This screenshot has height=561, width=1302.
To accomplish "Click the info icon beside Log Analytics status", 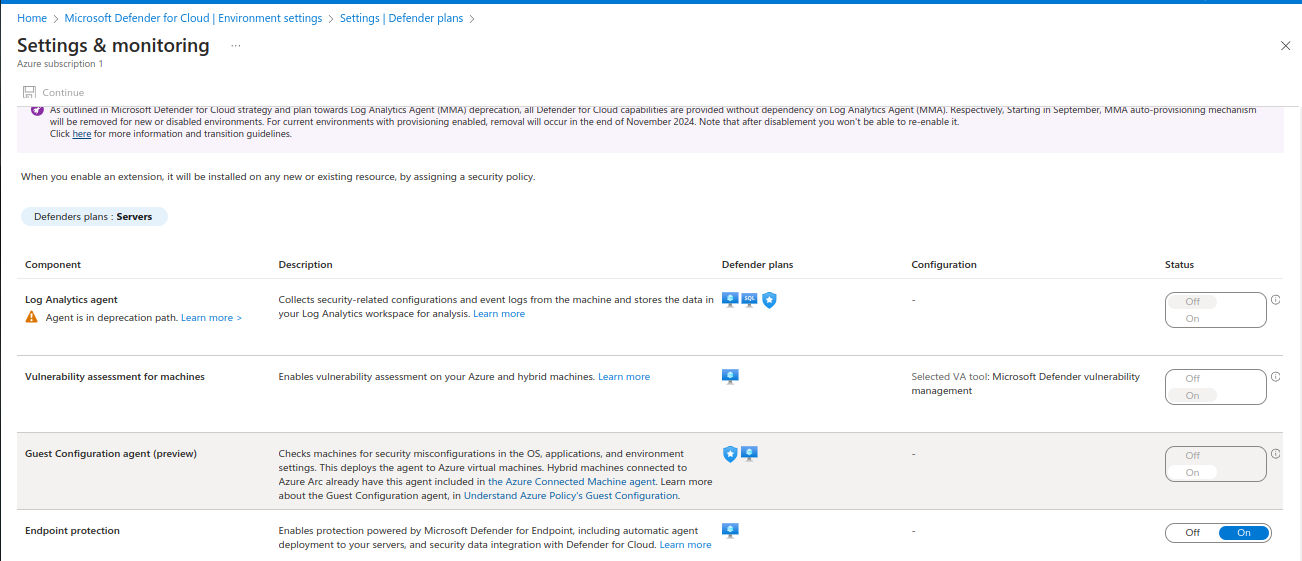I will pyautogui.click(x=1275, y=299).
